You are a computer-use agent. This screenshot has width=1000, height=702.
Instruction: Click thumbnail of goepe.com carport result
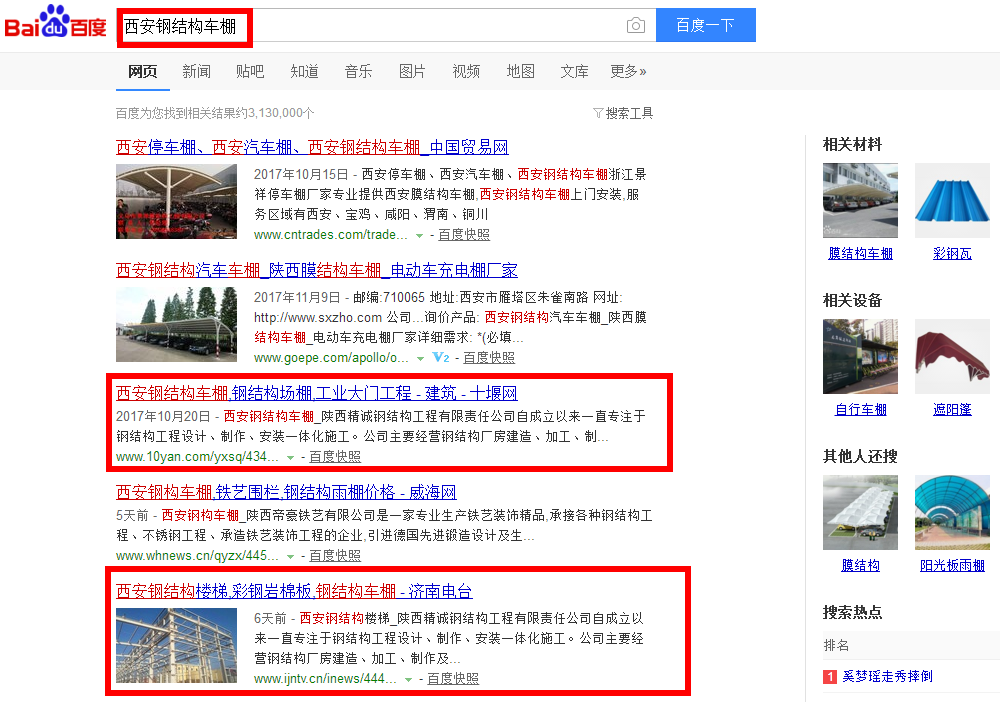point(177,325)
